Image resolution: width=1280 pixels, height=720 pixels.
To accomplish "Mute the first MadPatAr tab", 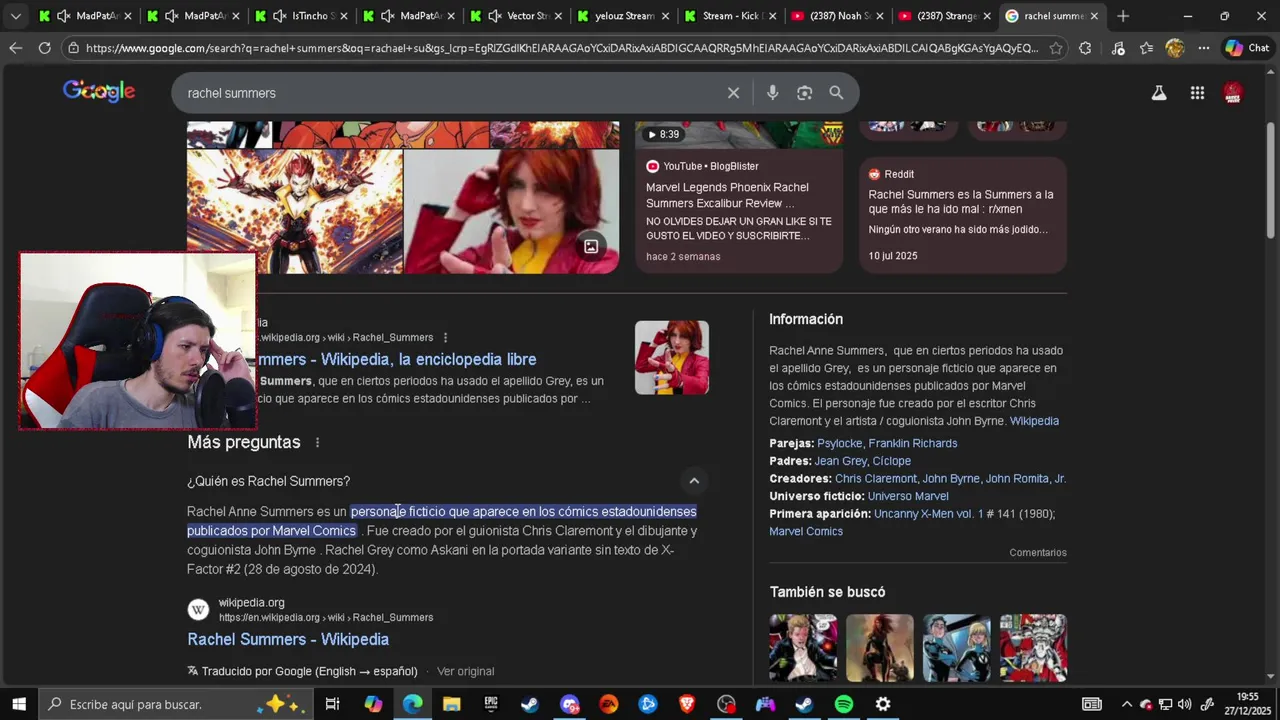I will [x=64, y=16].
